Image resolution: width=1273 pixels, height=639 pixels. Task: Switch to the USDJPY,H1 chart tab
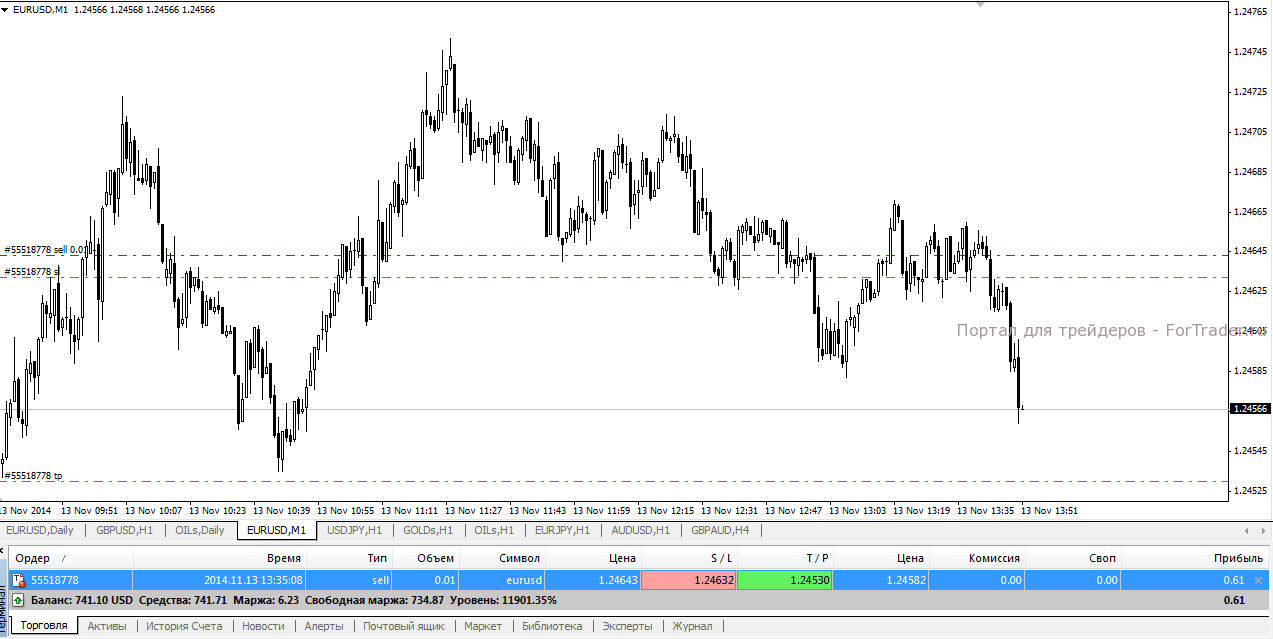[x=355, y=530]
